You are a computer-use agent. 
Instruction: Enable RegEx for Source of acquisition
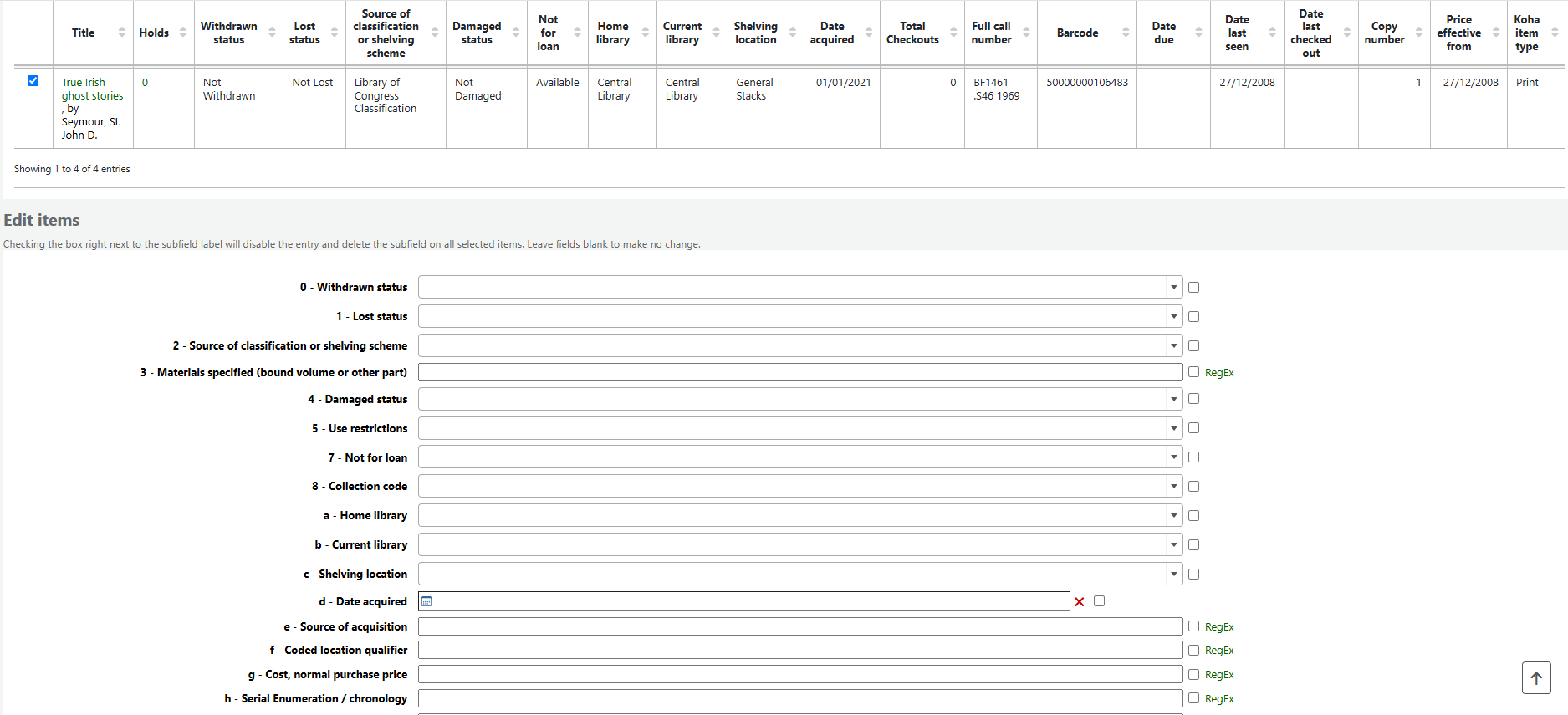click(x=1193, y=626)
